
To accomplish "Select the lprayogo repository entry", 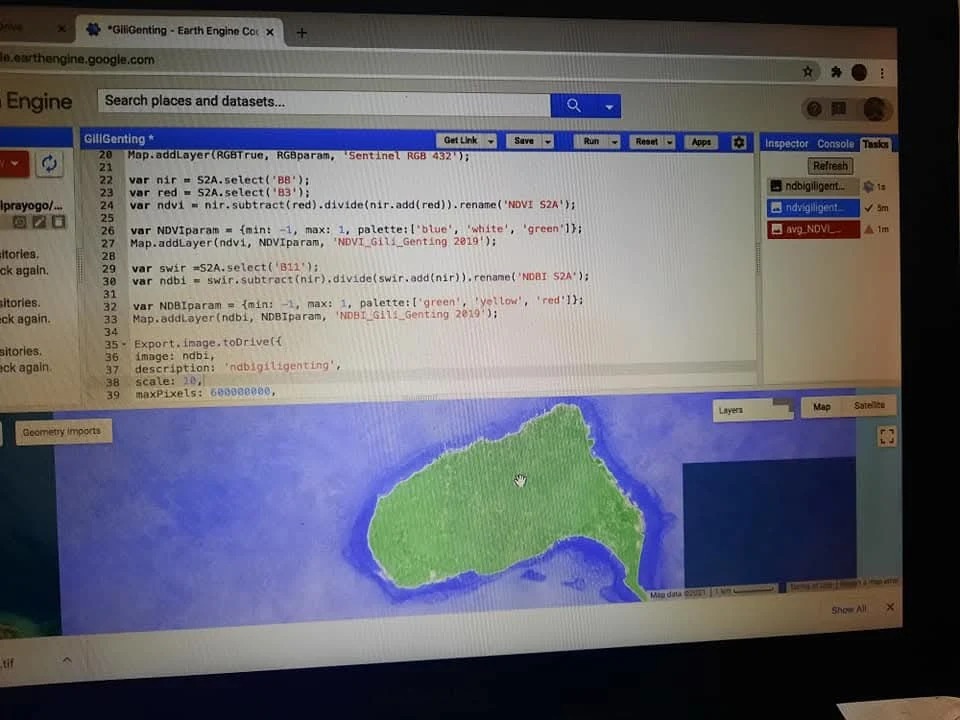I will (x=31, y=205).
